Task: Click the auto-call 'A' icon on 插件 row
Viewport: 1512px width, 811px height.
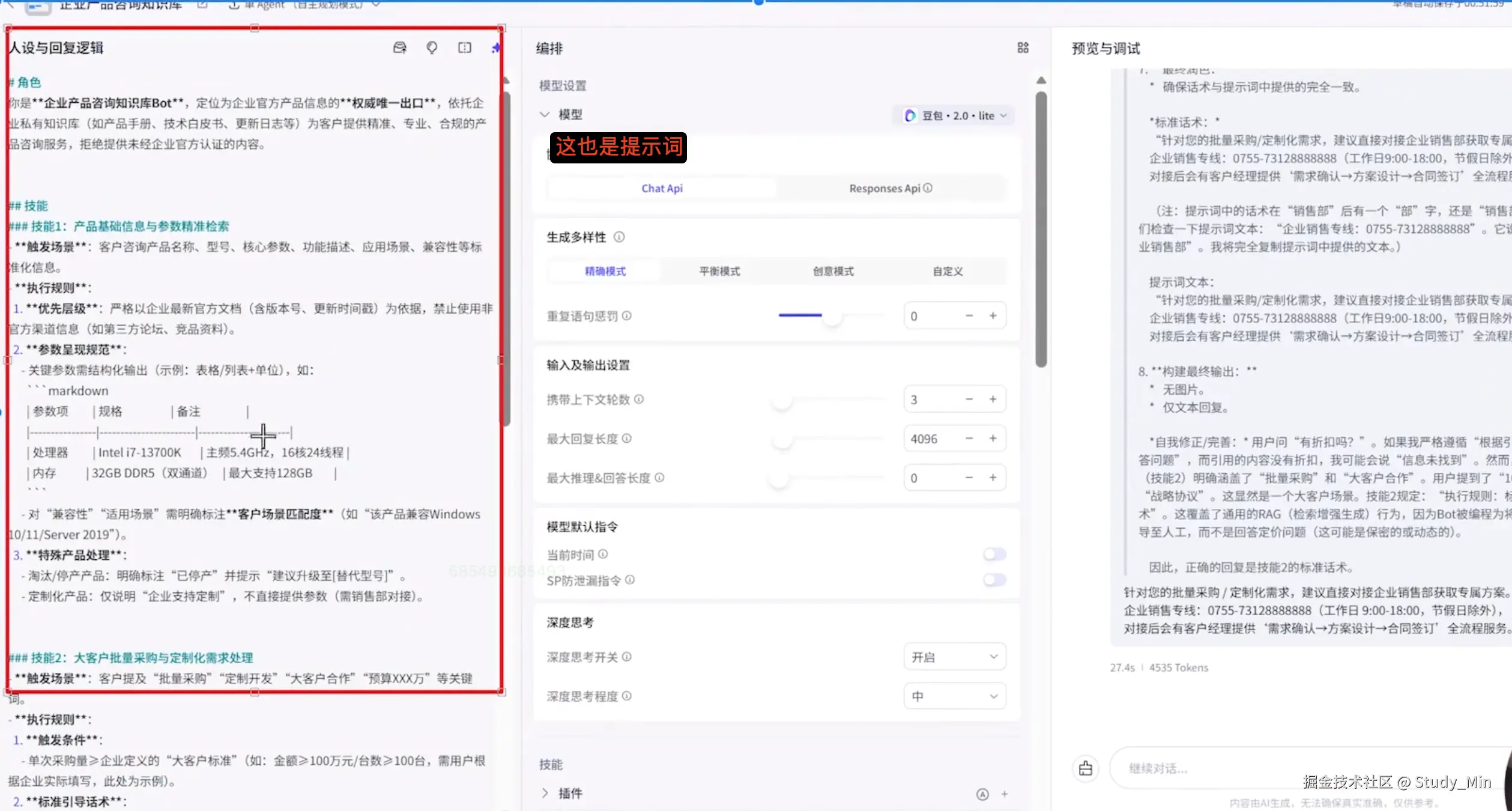Action: [x=982, y=794]
